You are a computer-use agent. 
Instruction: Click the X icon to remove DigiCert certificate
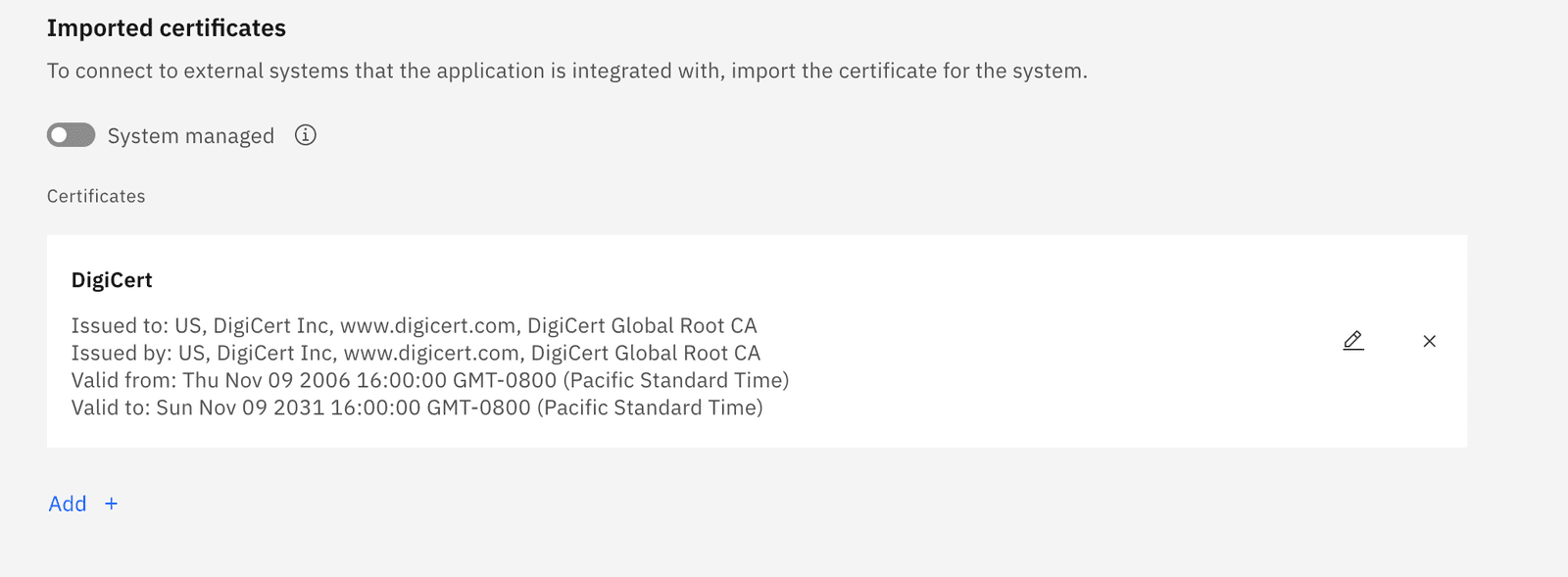(x=1430, y=341)
